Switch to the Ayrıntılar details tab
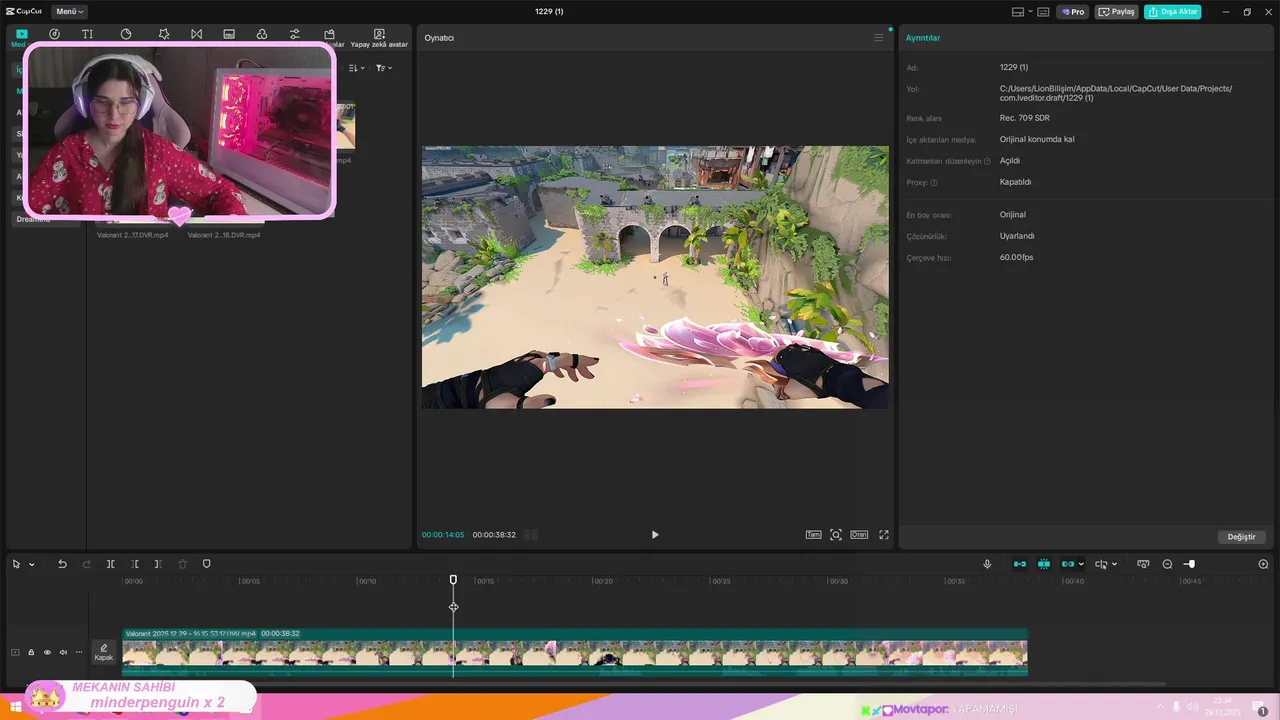 click(923, 38)
